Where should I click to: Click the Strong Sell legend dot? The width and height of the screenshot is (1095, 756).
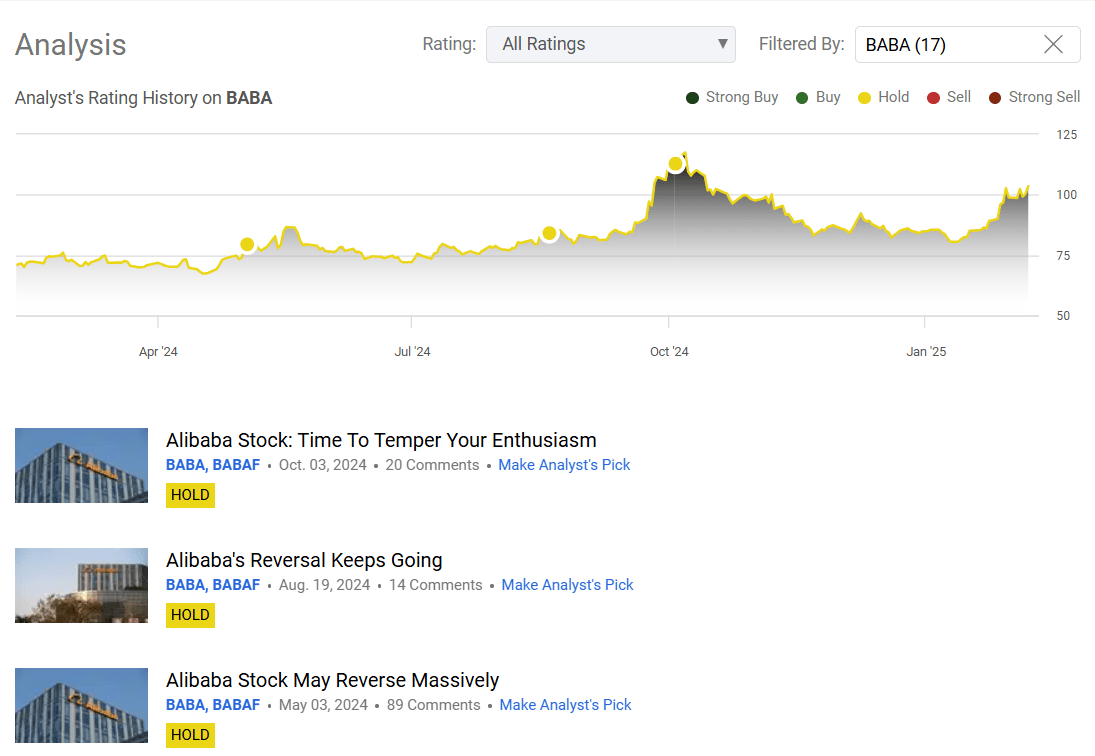[x=994, y=97]
